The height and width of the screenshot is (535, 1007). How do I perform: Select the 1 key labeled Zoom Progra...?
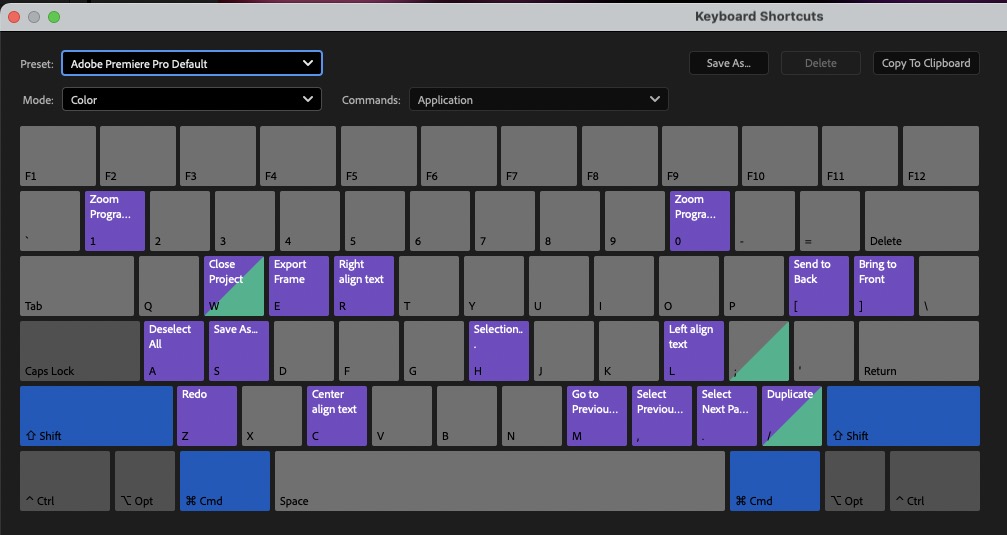115,221
